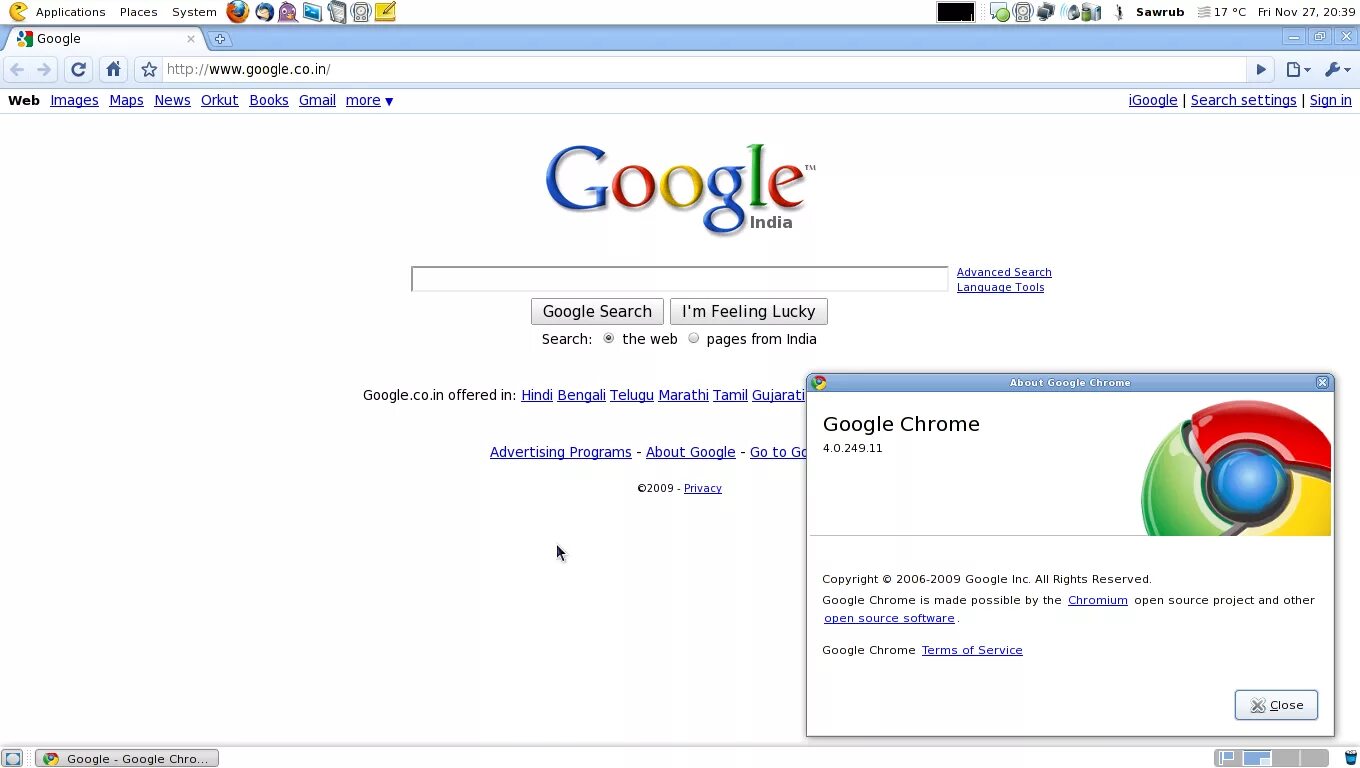Open a new tab with the plus button
Image resolution: width=1360 pixels, height=768 pixels.
[220, 39]
